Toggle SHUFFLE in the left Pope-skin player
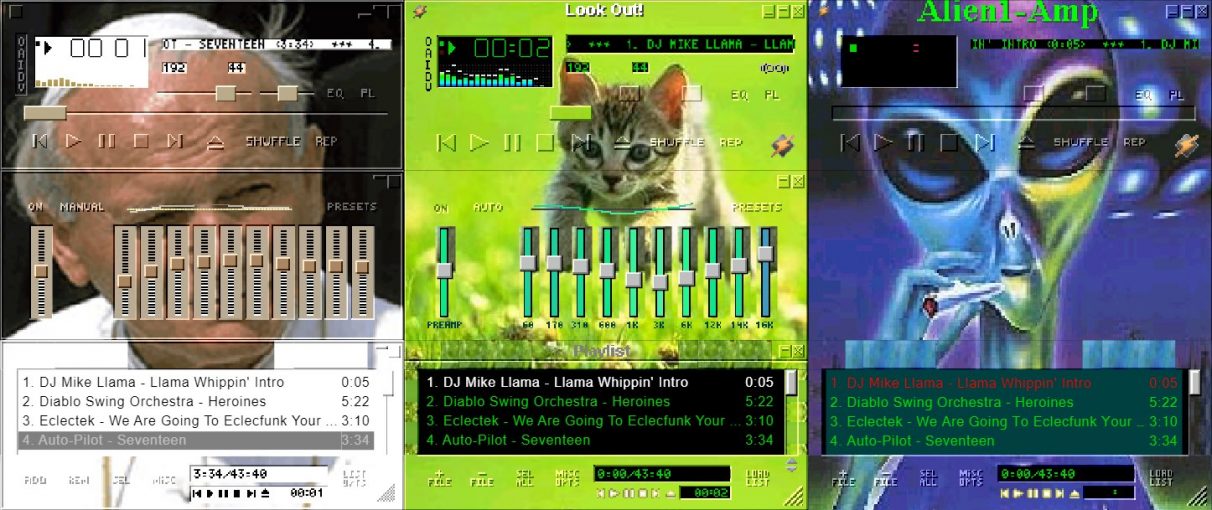The height and width of the screenshot is (510, 1212). coord(273,141)
